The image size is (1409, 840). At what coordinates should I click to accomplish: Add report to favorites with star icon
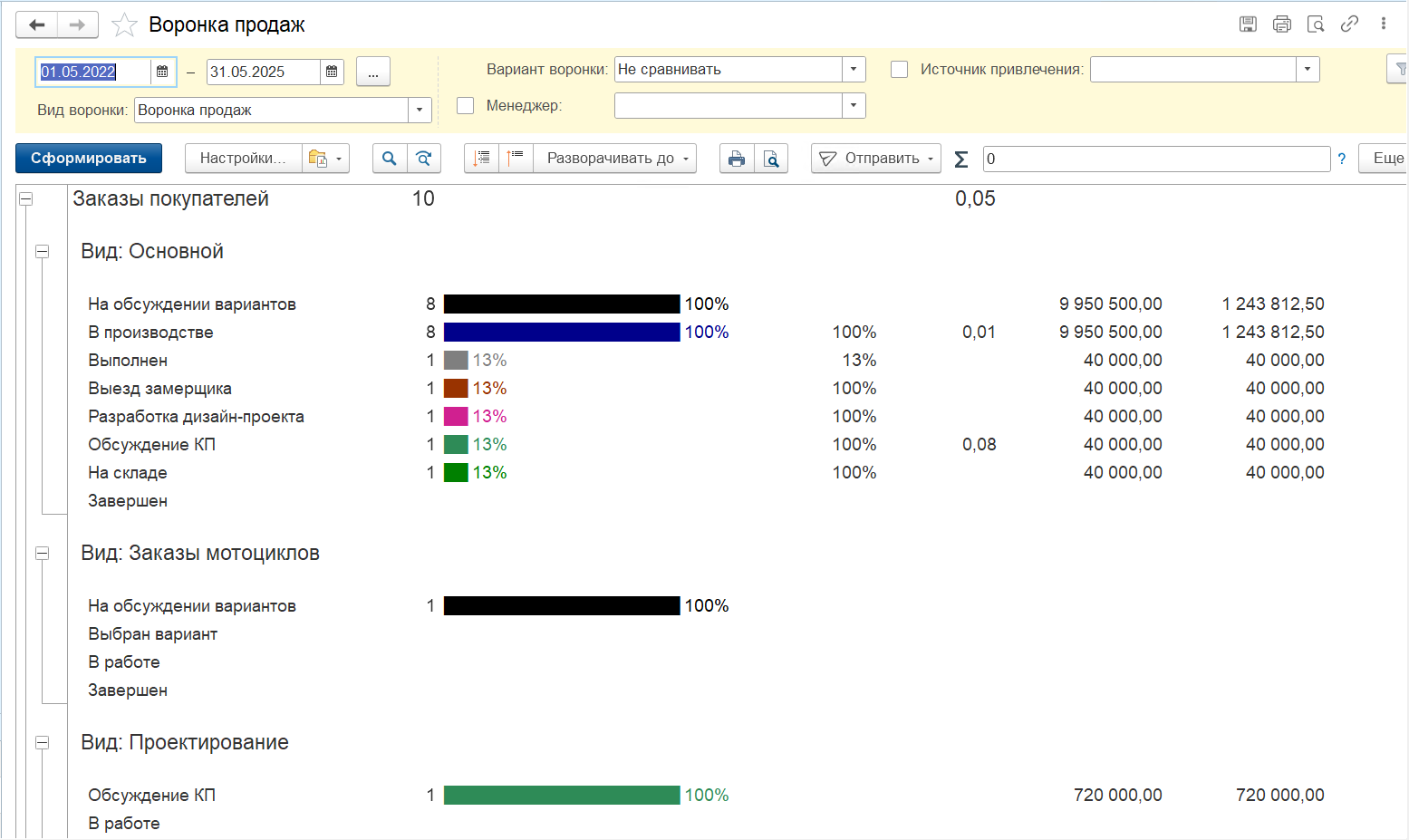coord(124,25)
